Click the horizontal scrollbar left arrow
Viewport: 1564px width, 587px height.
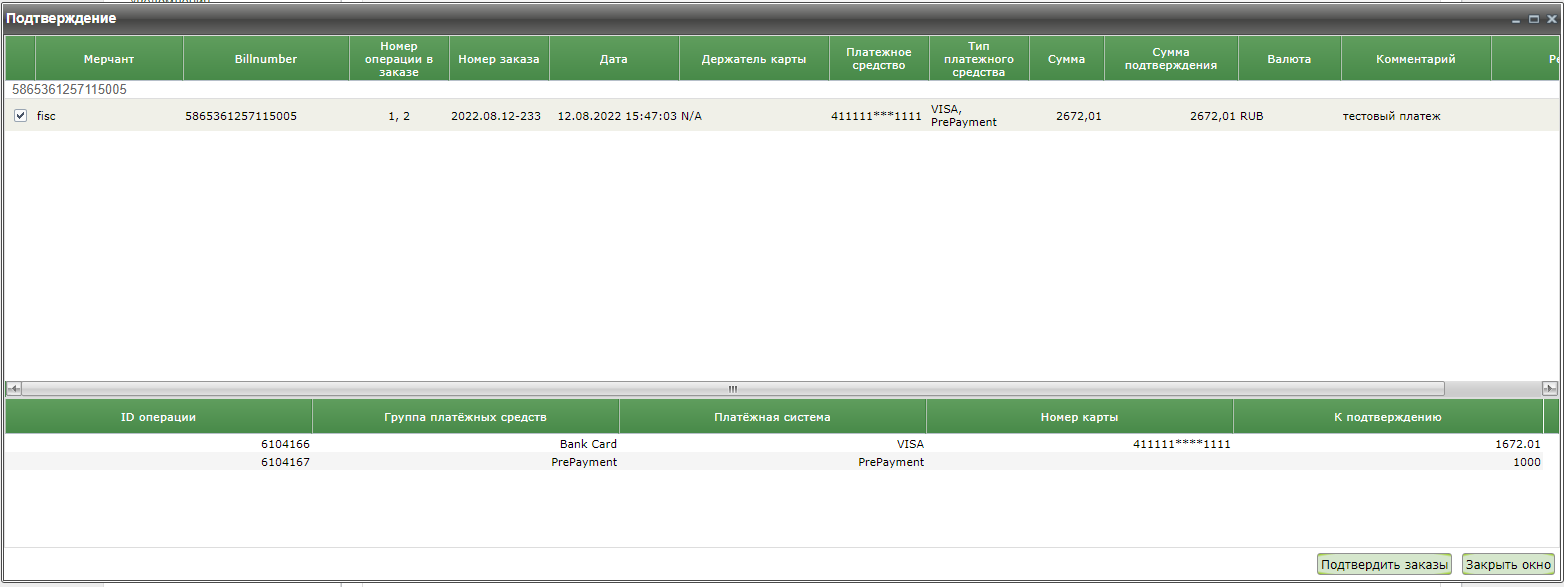(13, 388)
